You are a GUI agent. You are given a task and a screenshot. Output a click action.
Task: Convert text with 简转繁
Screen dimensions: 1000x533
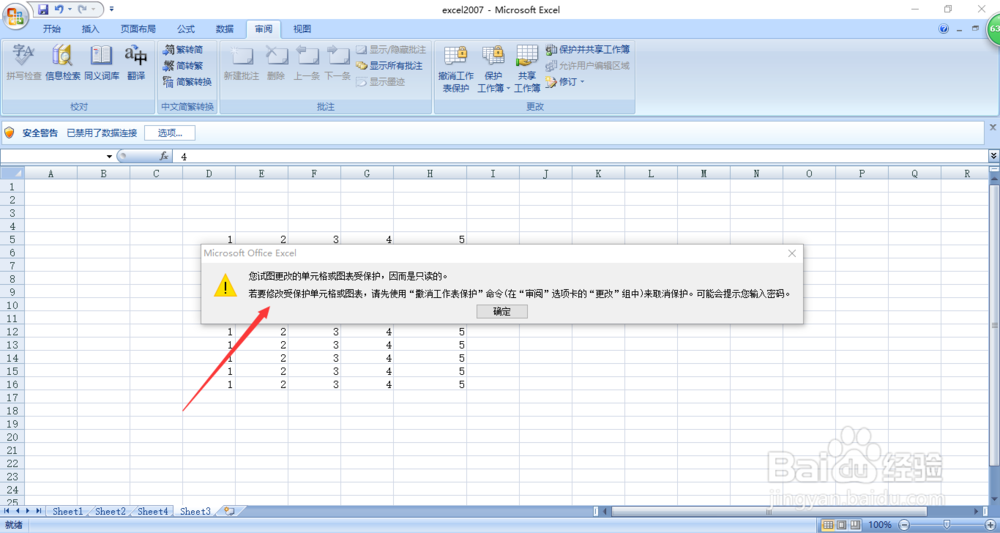click(x=184, y=66)
